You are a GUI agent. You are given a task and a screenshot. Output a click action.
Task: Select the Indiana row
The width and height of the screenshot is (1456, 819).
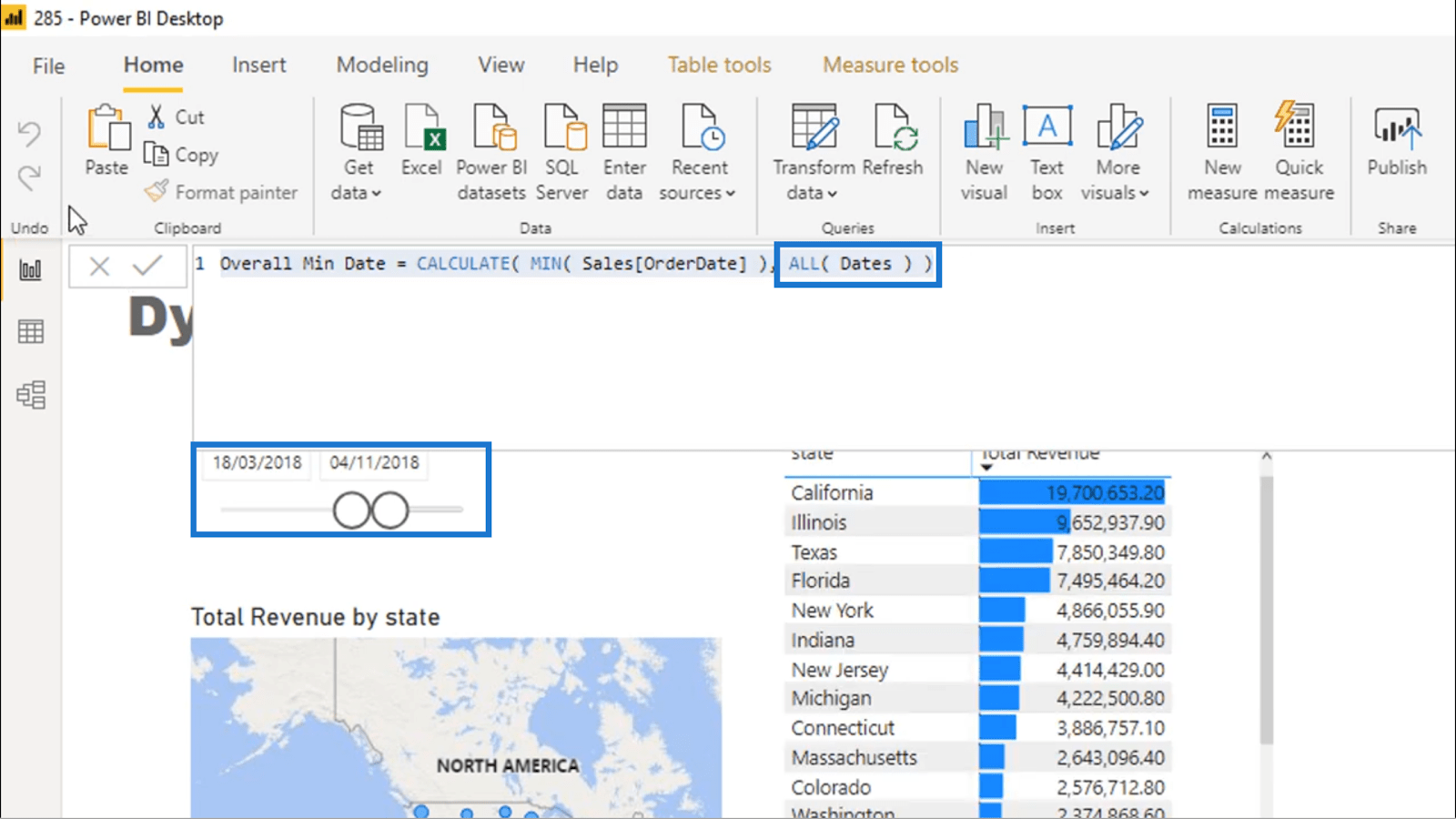[x=977, y=640]
